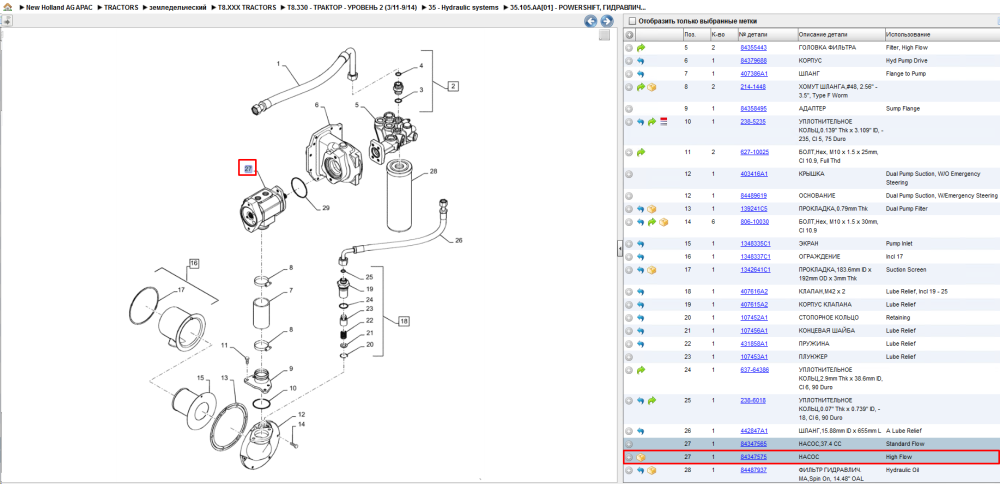Screen dimensions: 1000x484
Task: Click the box icon in ПРОКЛАДКА,183.6mm row
Action: (652, 270)
